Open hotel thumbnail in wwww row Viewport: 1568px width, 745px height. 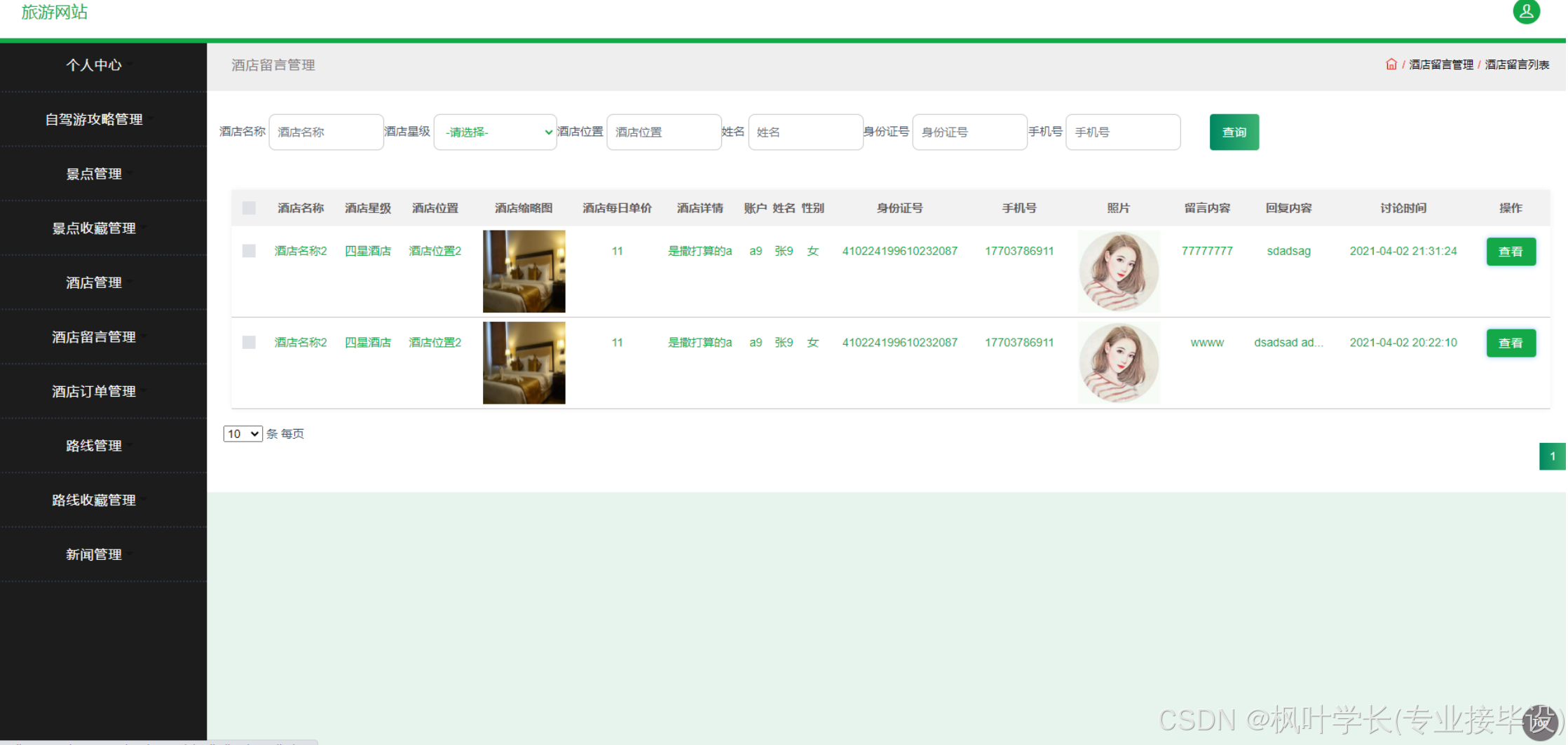click(524, 362)
